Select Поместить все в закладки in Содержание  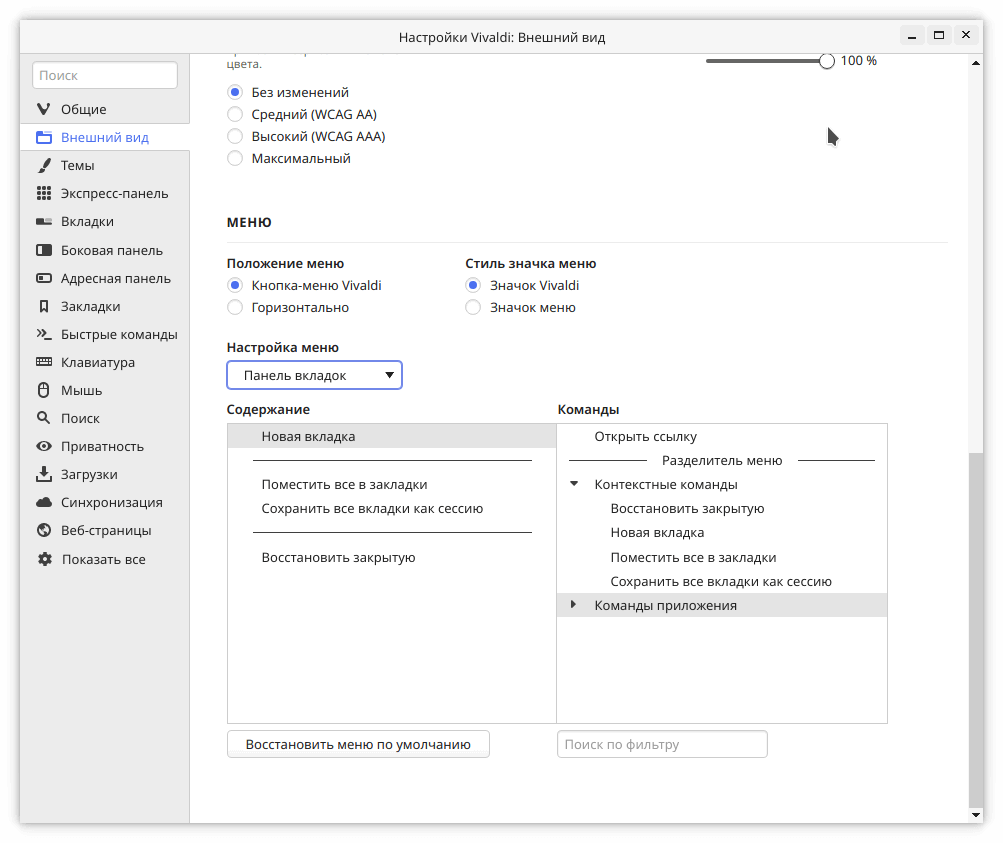point(391,484)
